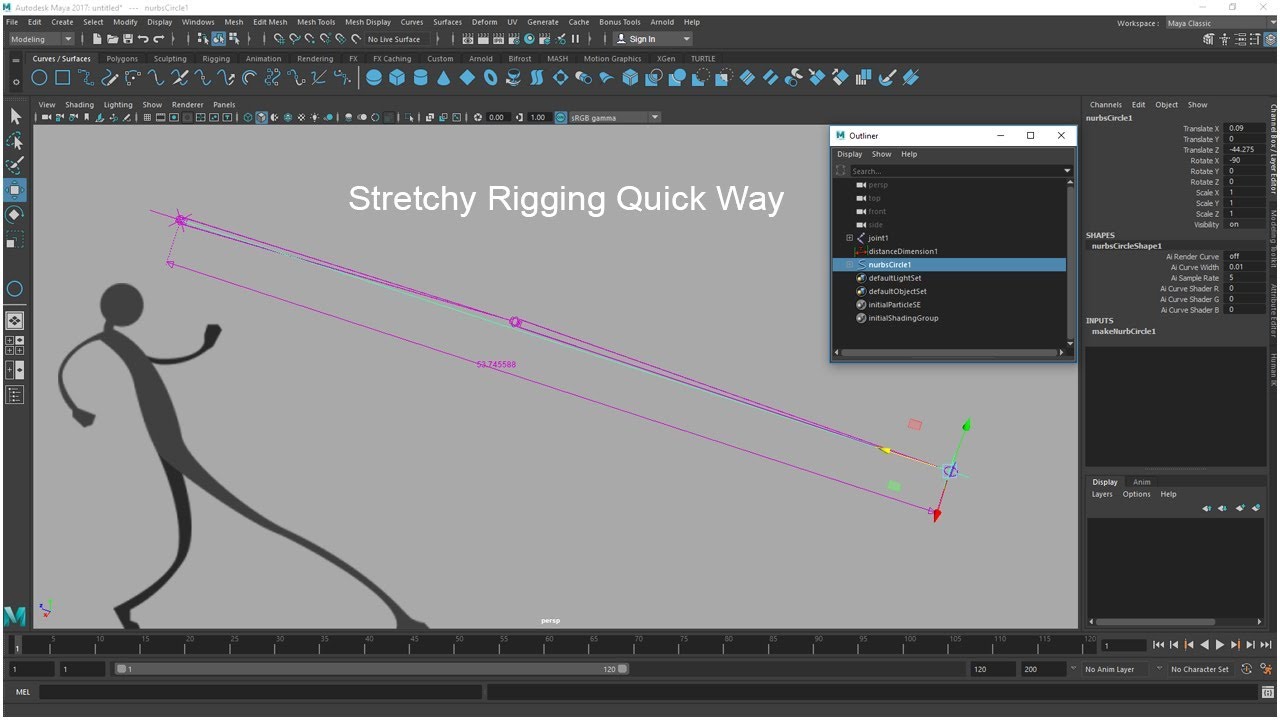Click the New Scene icon
The height and width of the screenshot is (720, 1280).
click(97, 39)
